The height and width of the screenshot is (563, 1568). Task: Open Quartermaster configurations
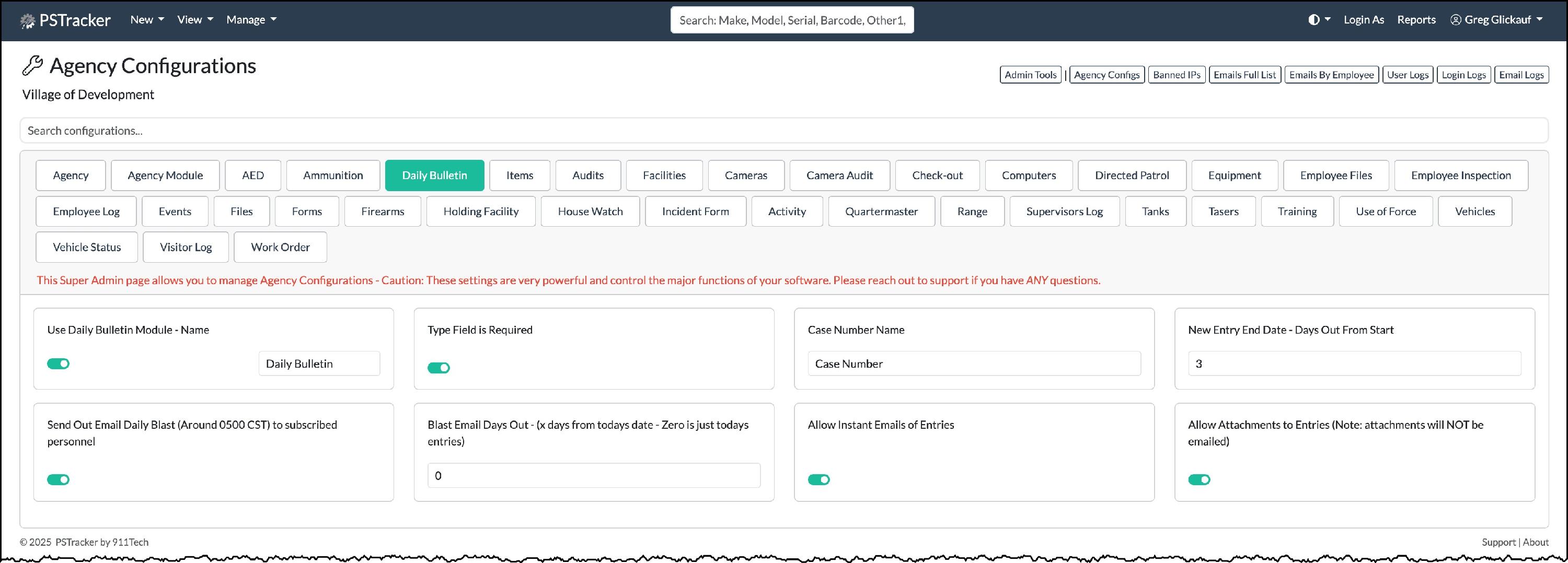pos(881,211)
